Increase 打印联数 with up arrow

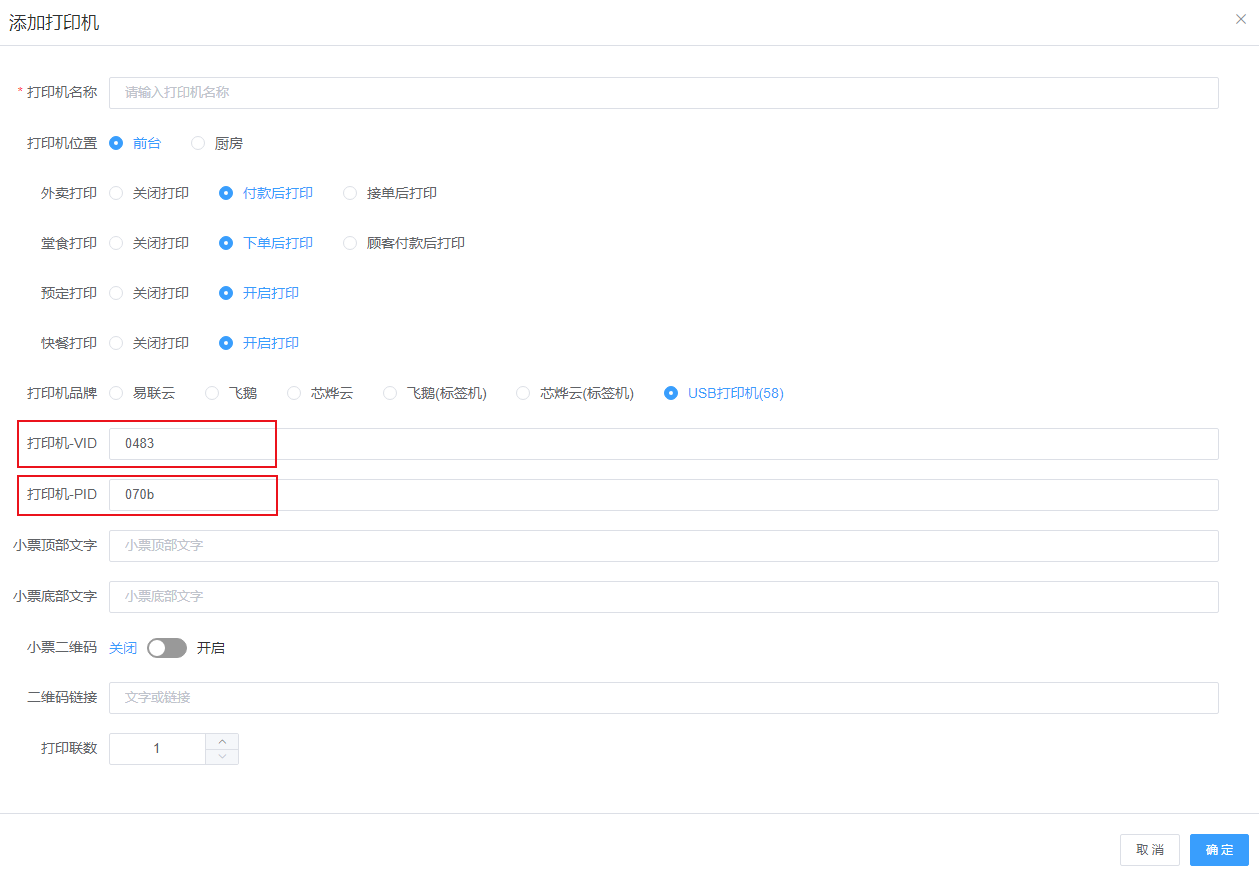pyautogui.click(x=222, y=741)
